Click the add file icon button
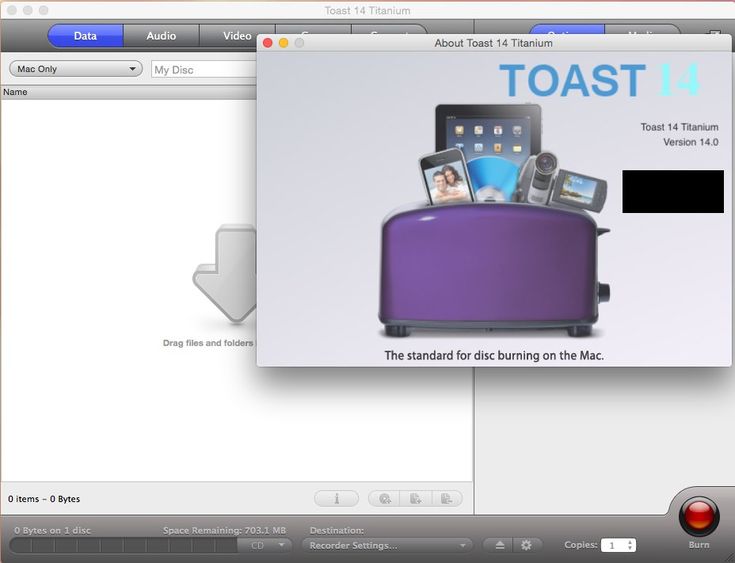 [x=415, y=498]
